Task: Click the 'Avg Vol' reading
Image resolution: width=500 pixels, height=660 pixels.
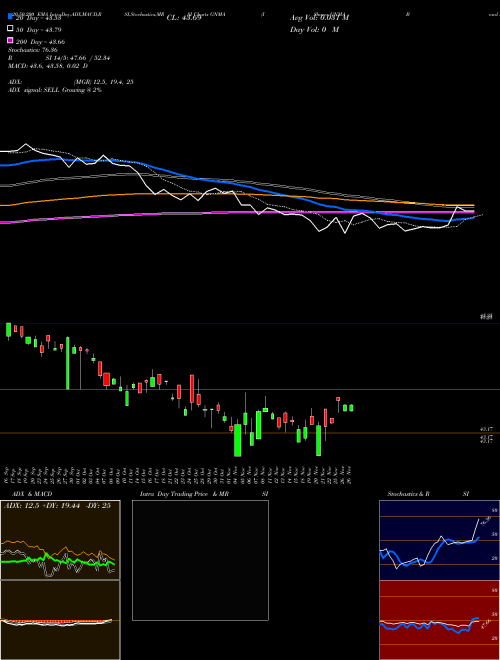Action: pos(319,18)
